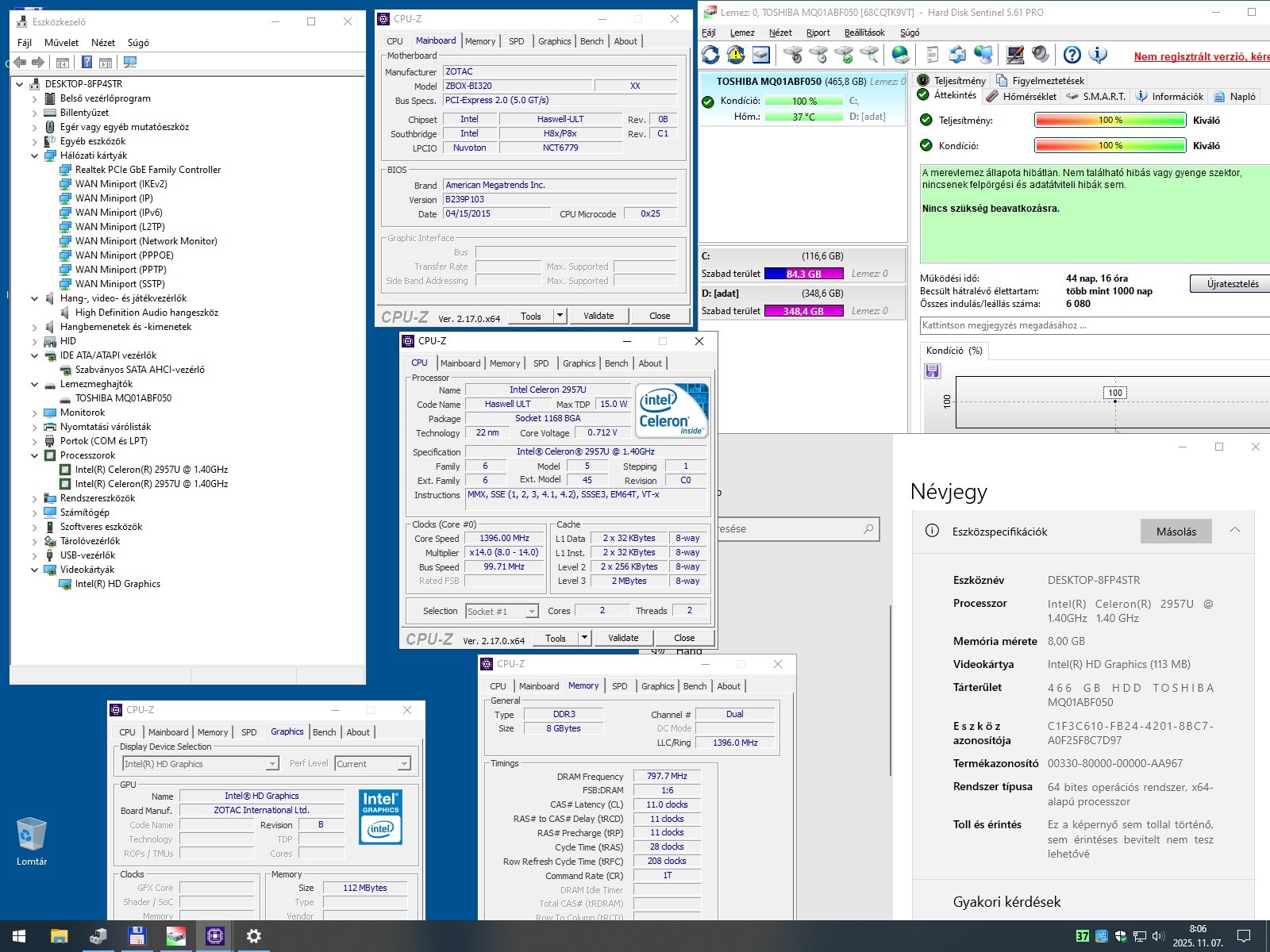Click the Settings gear icon on the taskbar

(254, 936)
